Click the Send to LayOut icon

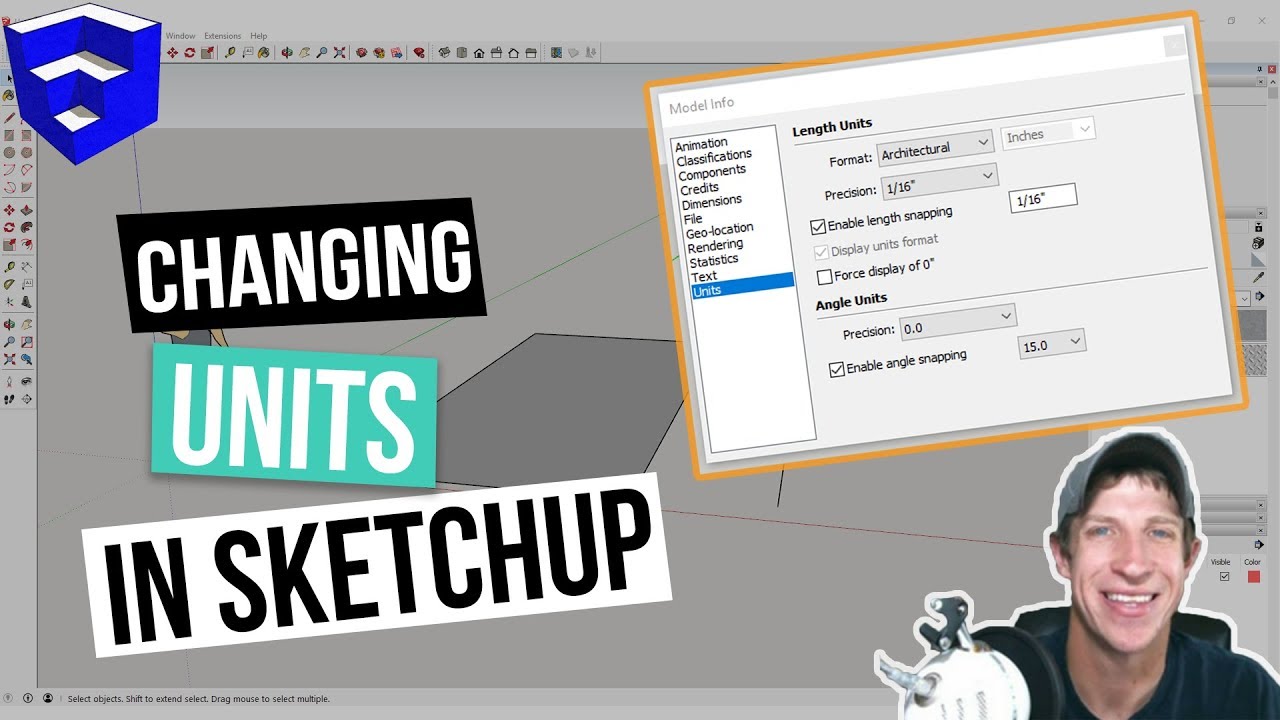[396, 52]
